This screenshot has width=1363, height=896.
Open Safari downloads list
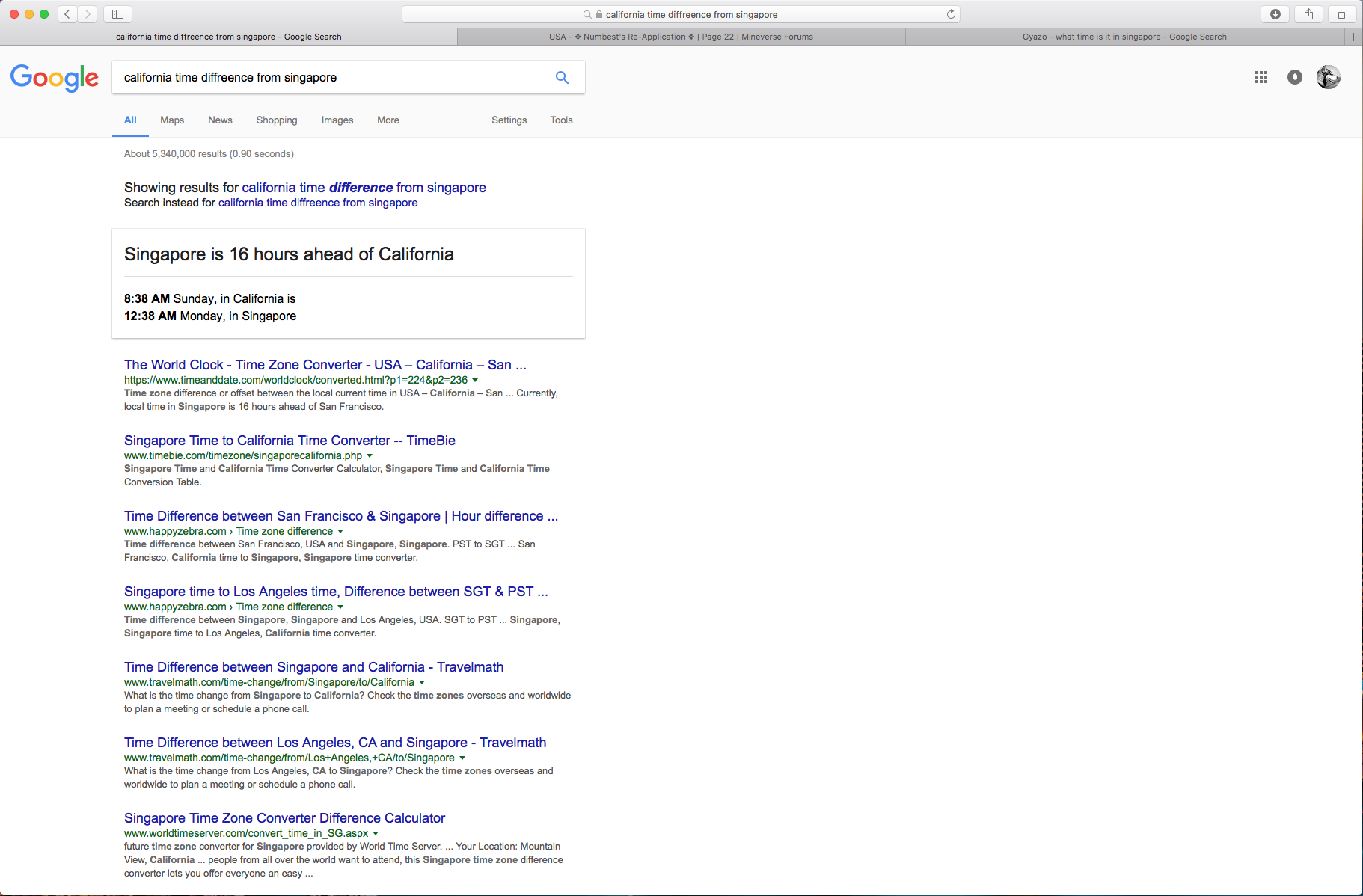[1275, 14]
